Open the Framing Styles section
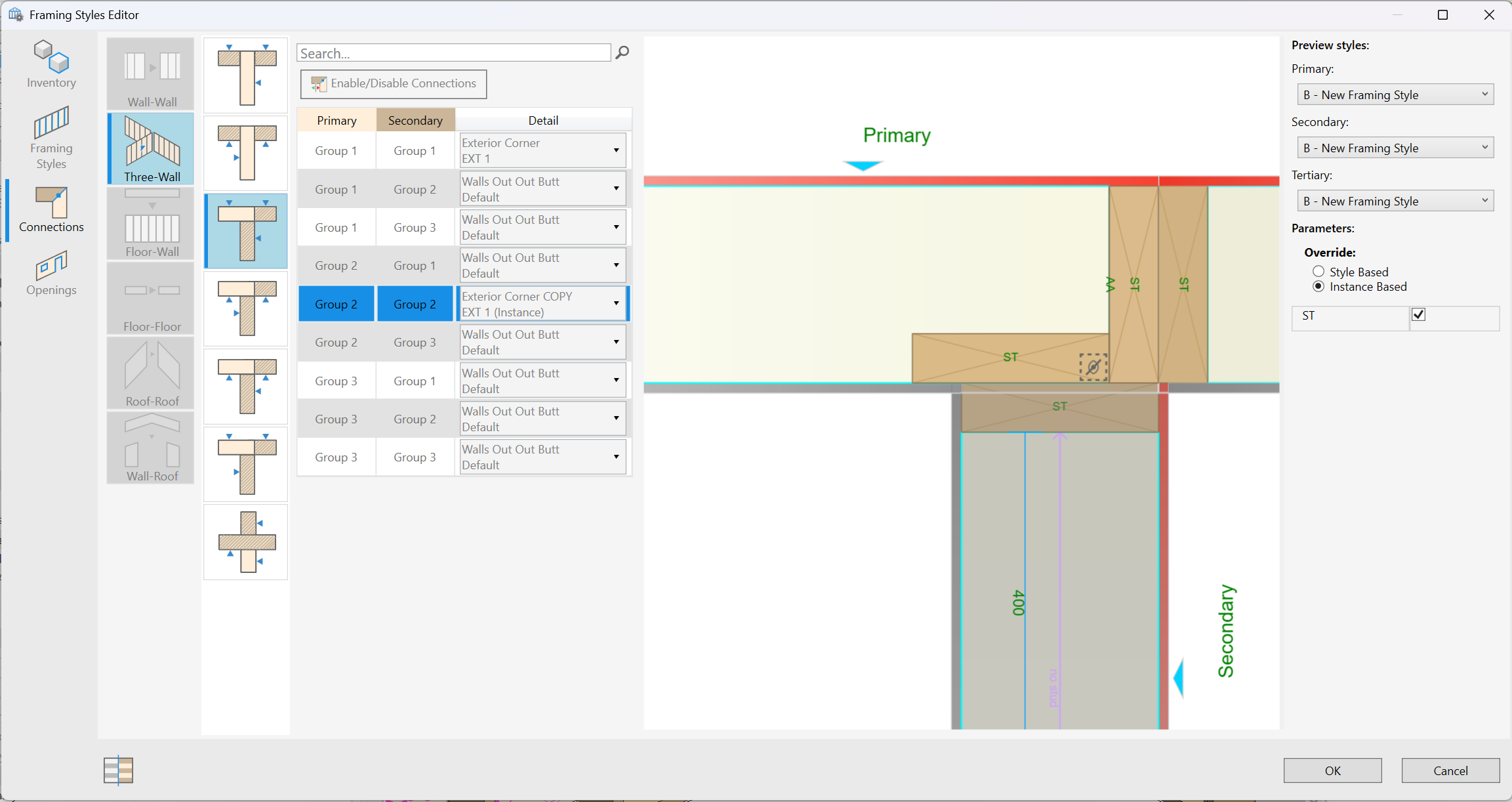Viewport: 1512px width, 802px height. coord(51,138)
